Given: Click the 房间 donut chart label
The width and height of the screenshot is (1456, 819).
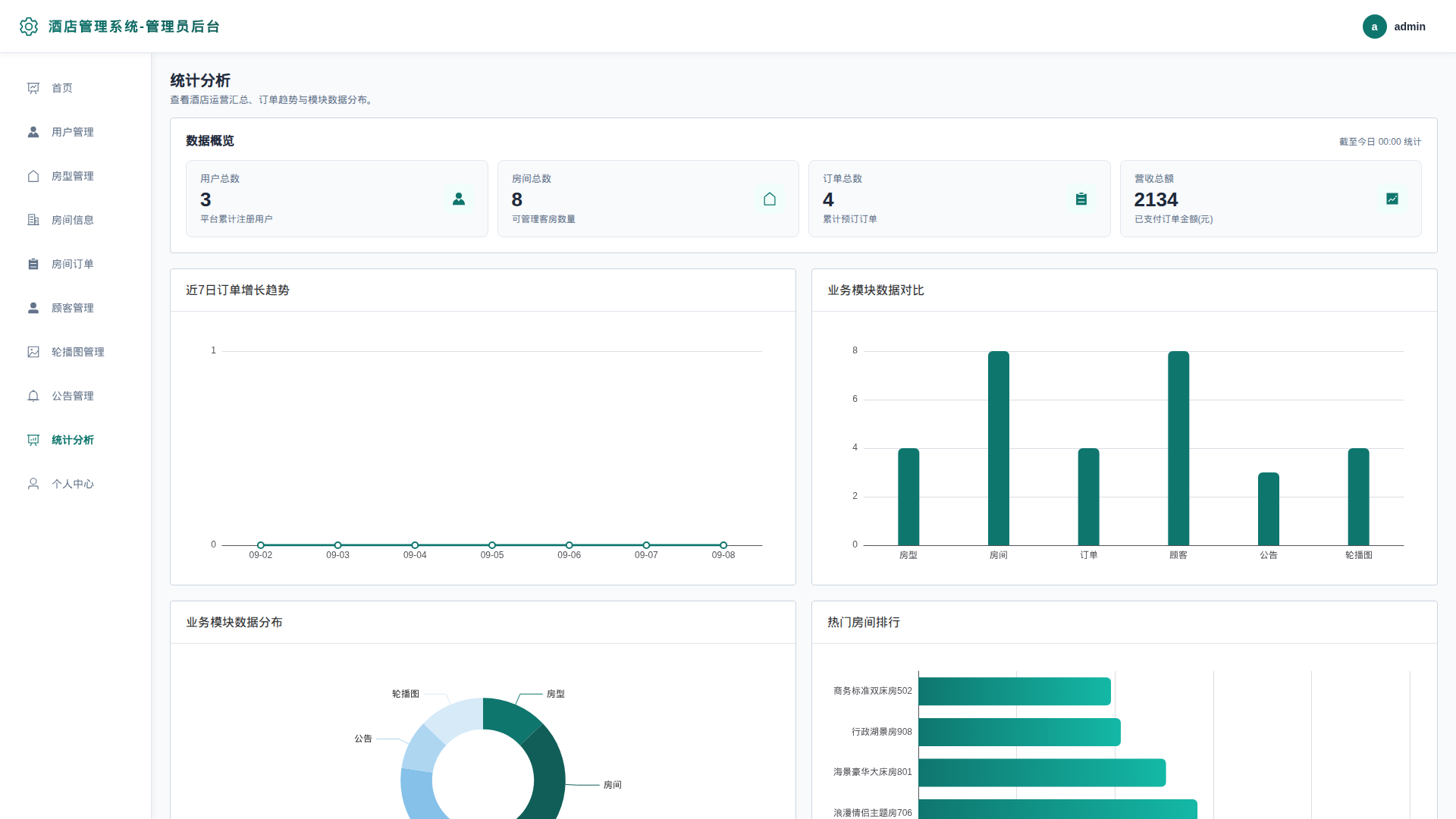Looking at the screenshot, I should click(613, 785).
